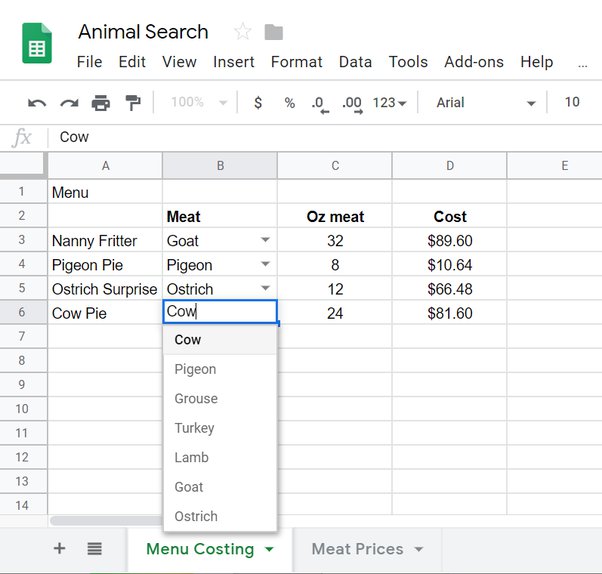Open the Format menu
The width and height of the screenshot is (602, 574).
coord(296,62)
